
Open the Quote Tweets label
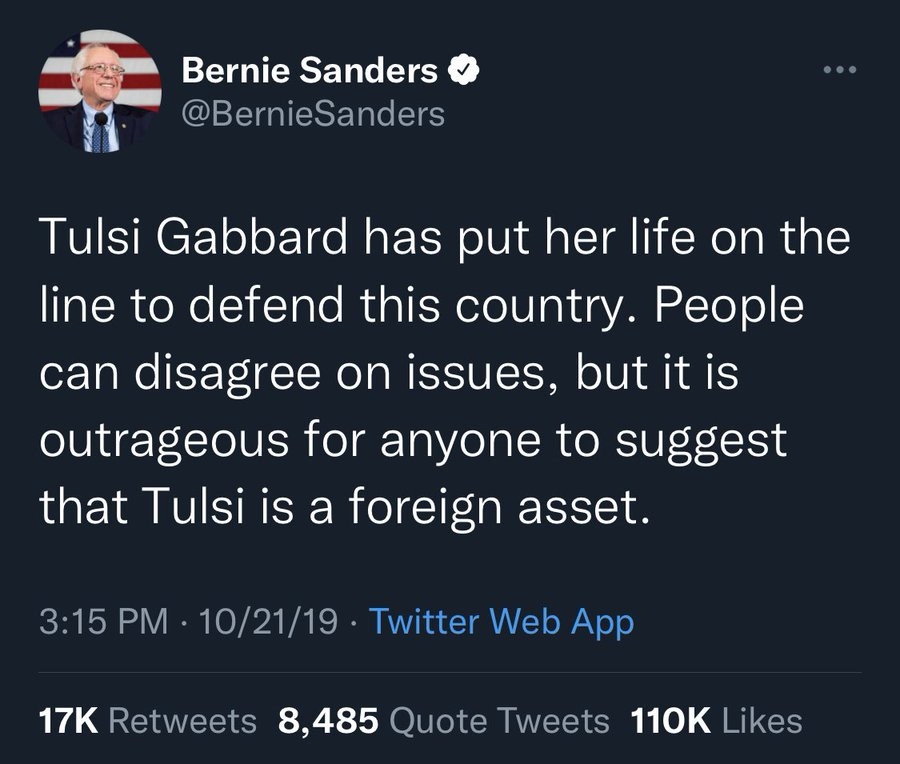point(497,720)
